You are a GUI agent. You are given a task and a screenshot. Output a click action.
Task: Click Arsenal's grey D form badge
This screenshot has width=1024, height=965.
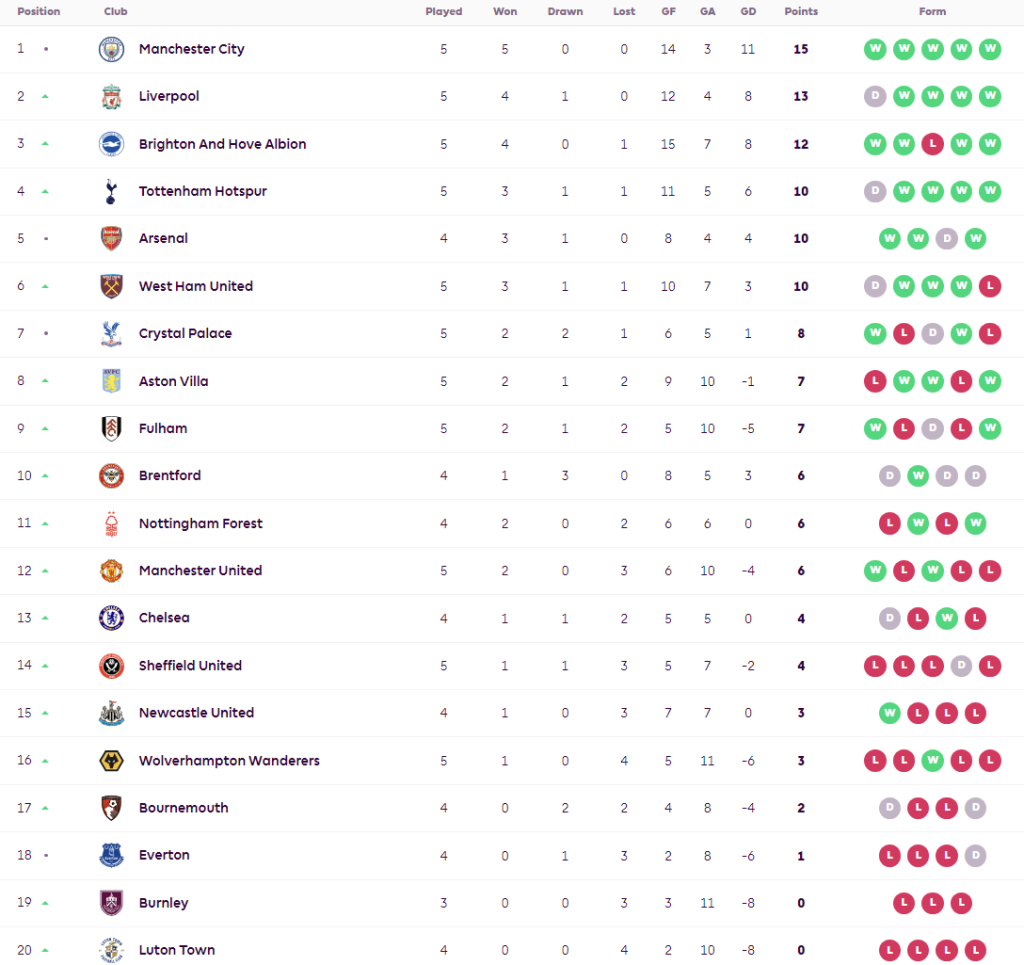pyautogui.click(x=947, y=239)
